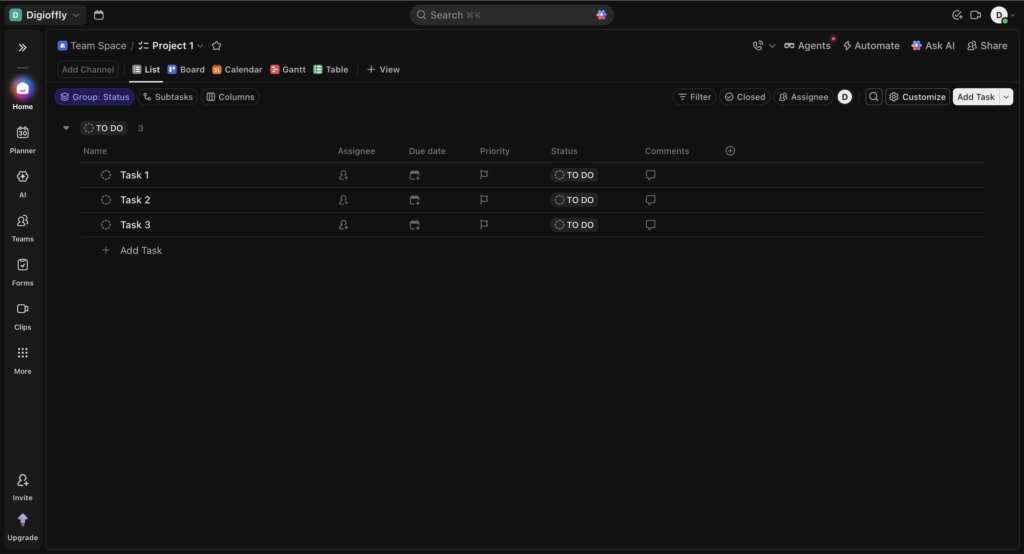Open the quick task checkmark icon in top bar
Screen dimensions: 1024x554
[x=957, y=15]
